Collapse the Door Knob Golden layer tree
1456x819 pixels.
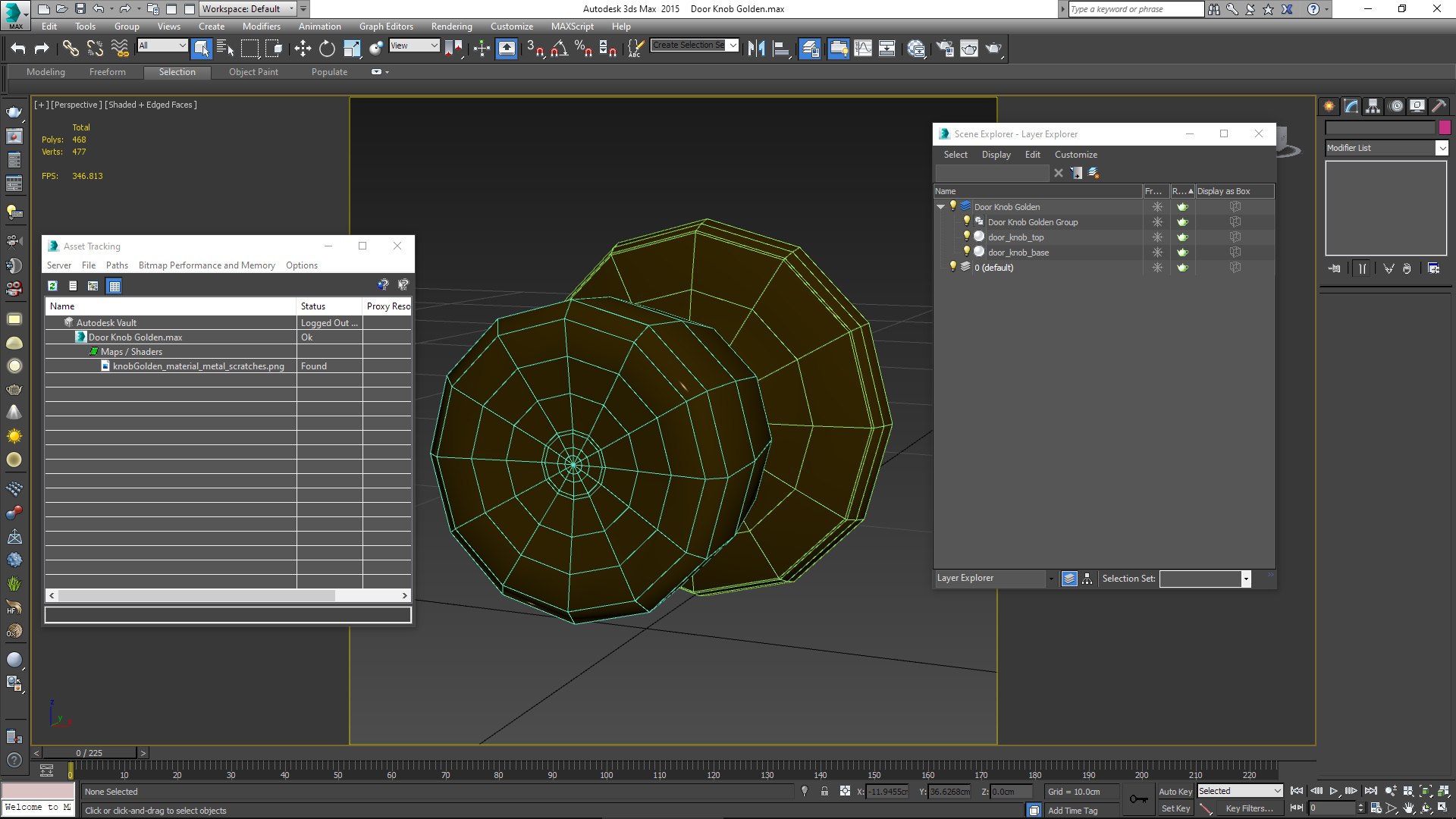(x=941, y=206)
